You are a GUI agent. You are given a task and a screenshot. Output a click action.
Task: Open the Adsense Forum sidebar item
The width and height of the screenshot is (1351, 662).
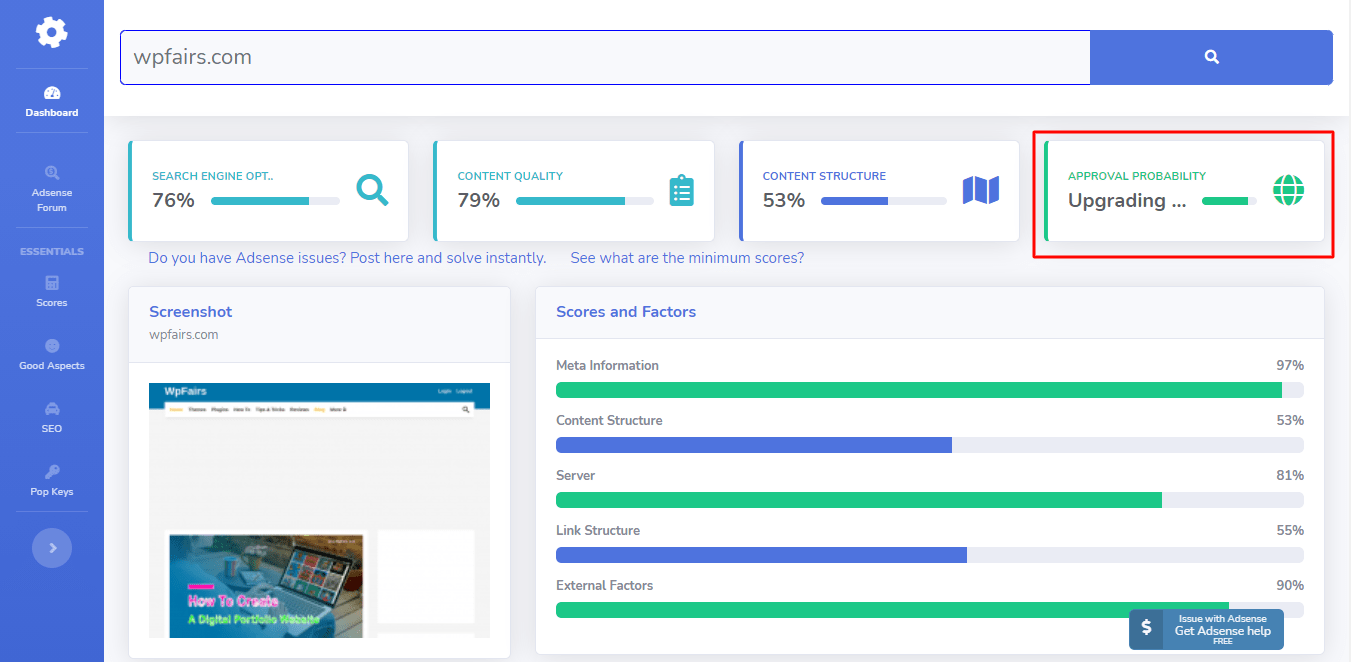click(52, 188)
